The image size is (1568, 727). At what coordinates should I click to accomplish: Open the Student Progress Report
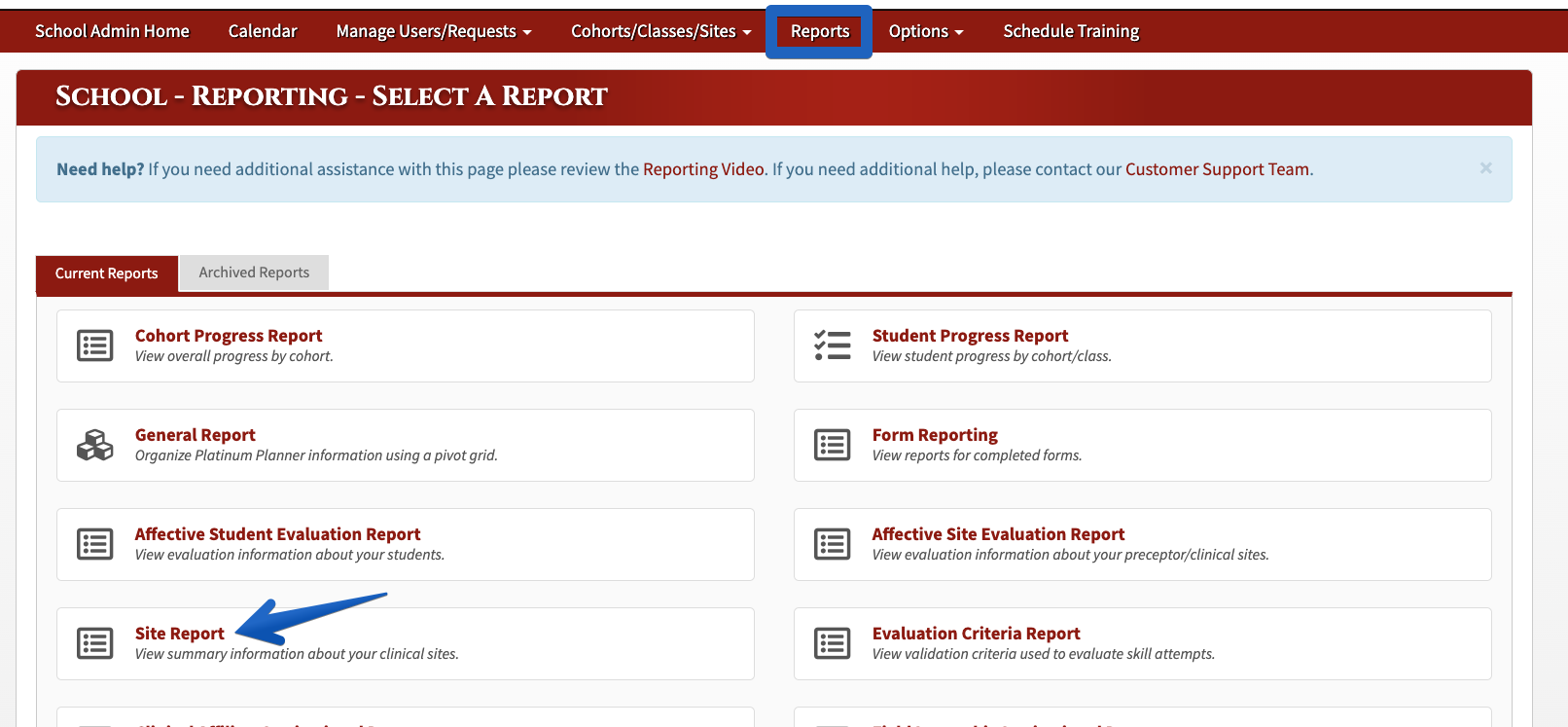click(970, 336)
